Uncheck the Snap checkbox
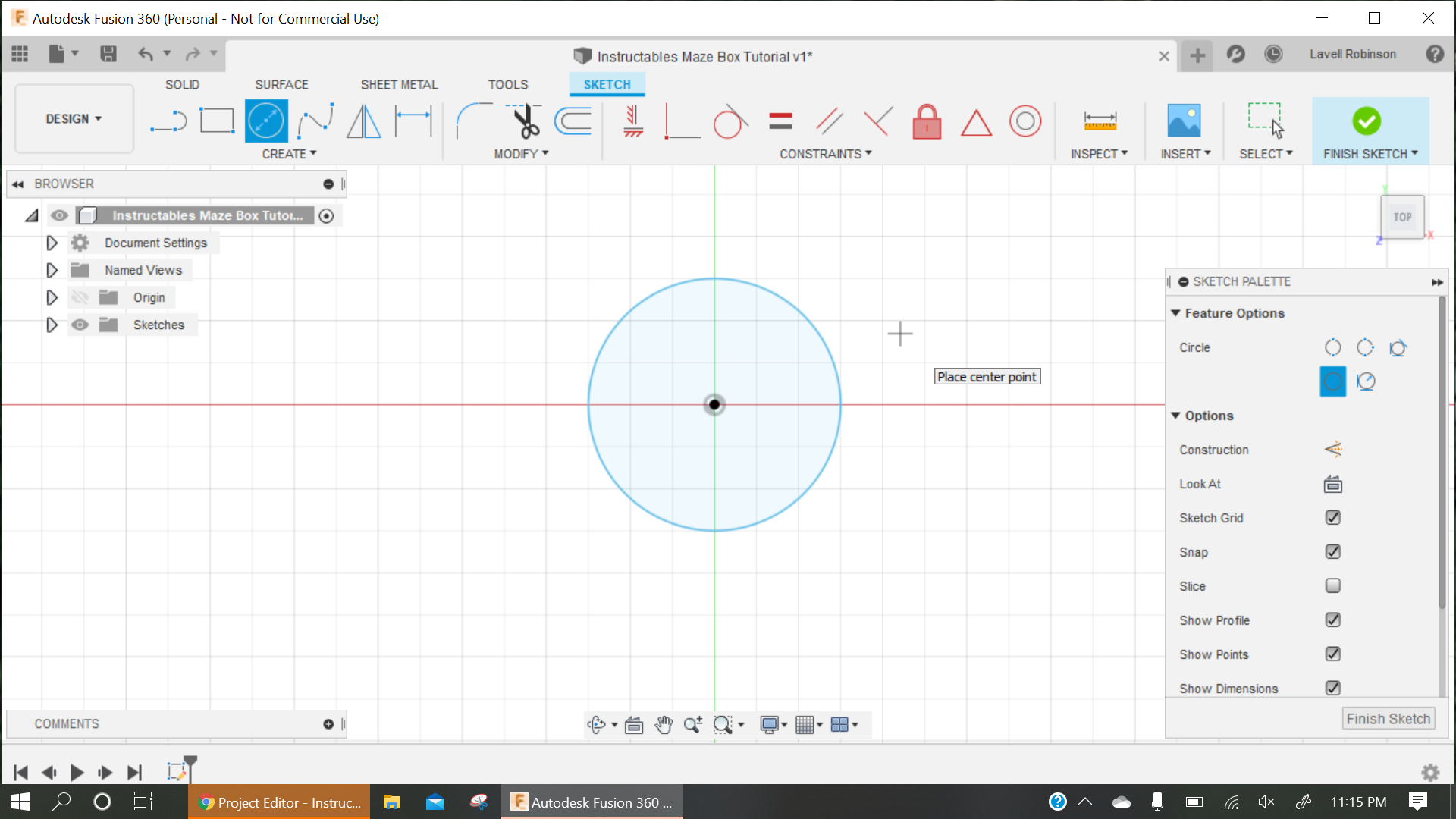Screen dimensions: 1456x819 click(1333, 552)
